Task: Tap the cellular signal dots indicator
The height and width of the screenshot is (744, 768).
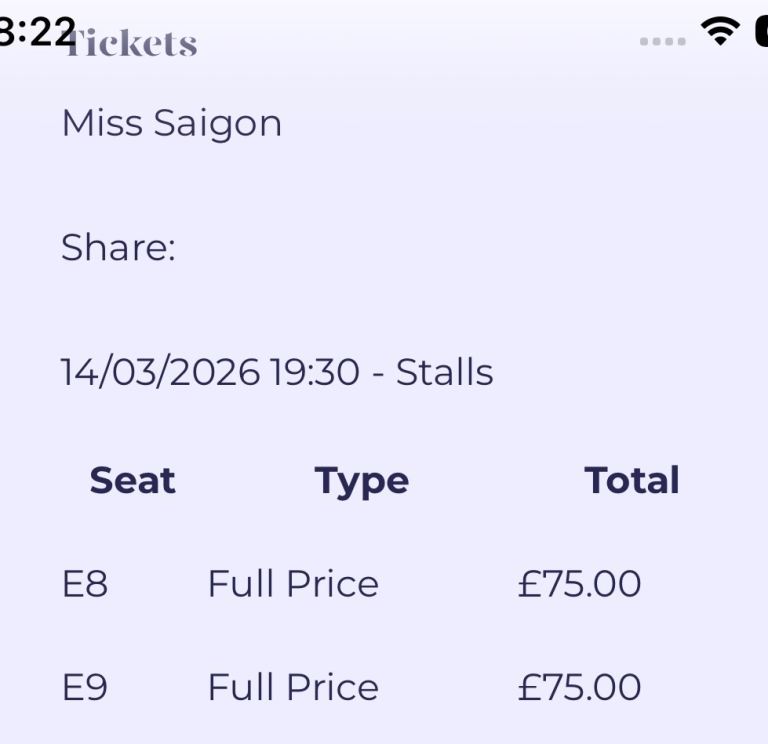Action: coord(662,41)
